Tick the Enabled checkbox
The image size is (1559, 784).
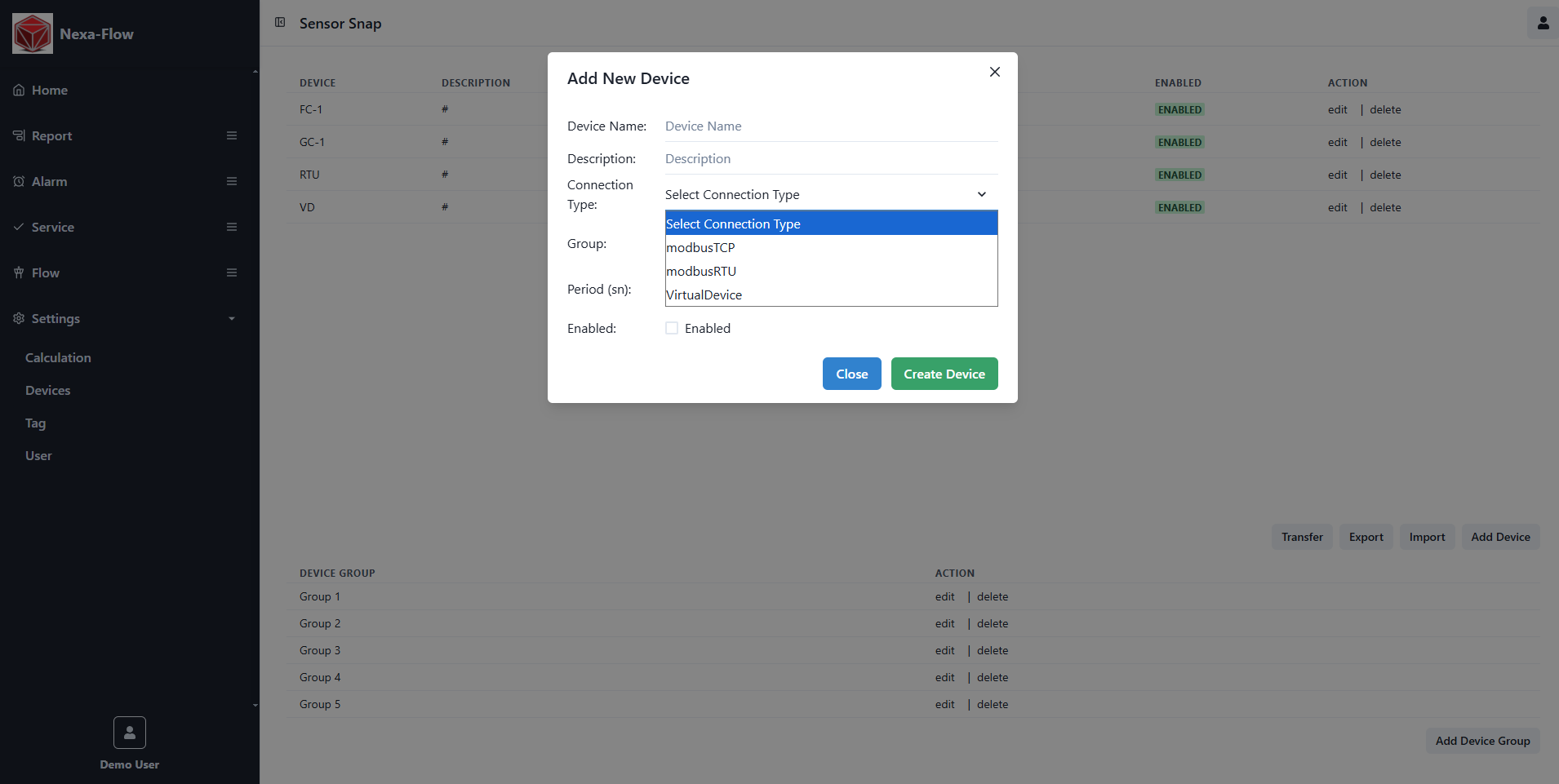click(x=672, y=328)
